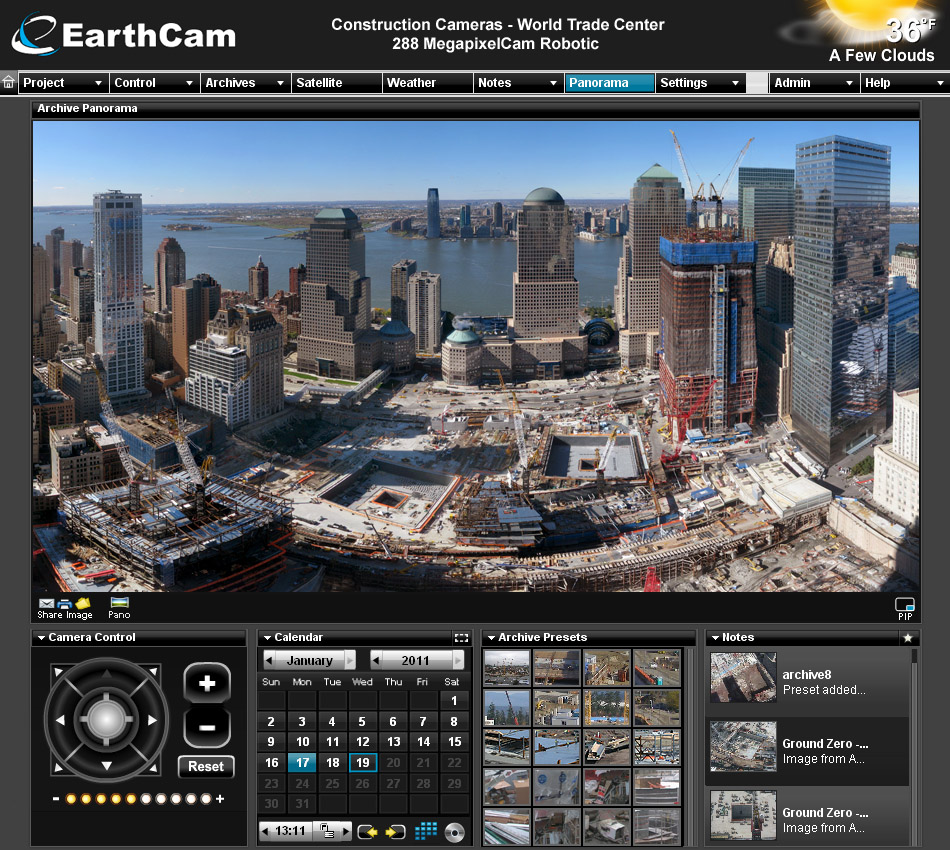The image size is (950, 850).
Task: Zoom out with the camera minus button
Action: click(207, 728)
